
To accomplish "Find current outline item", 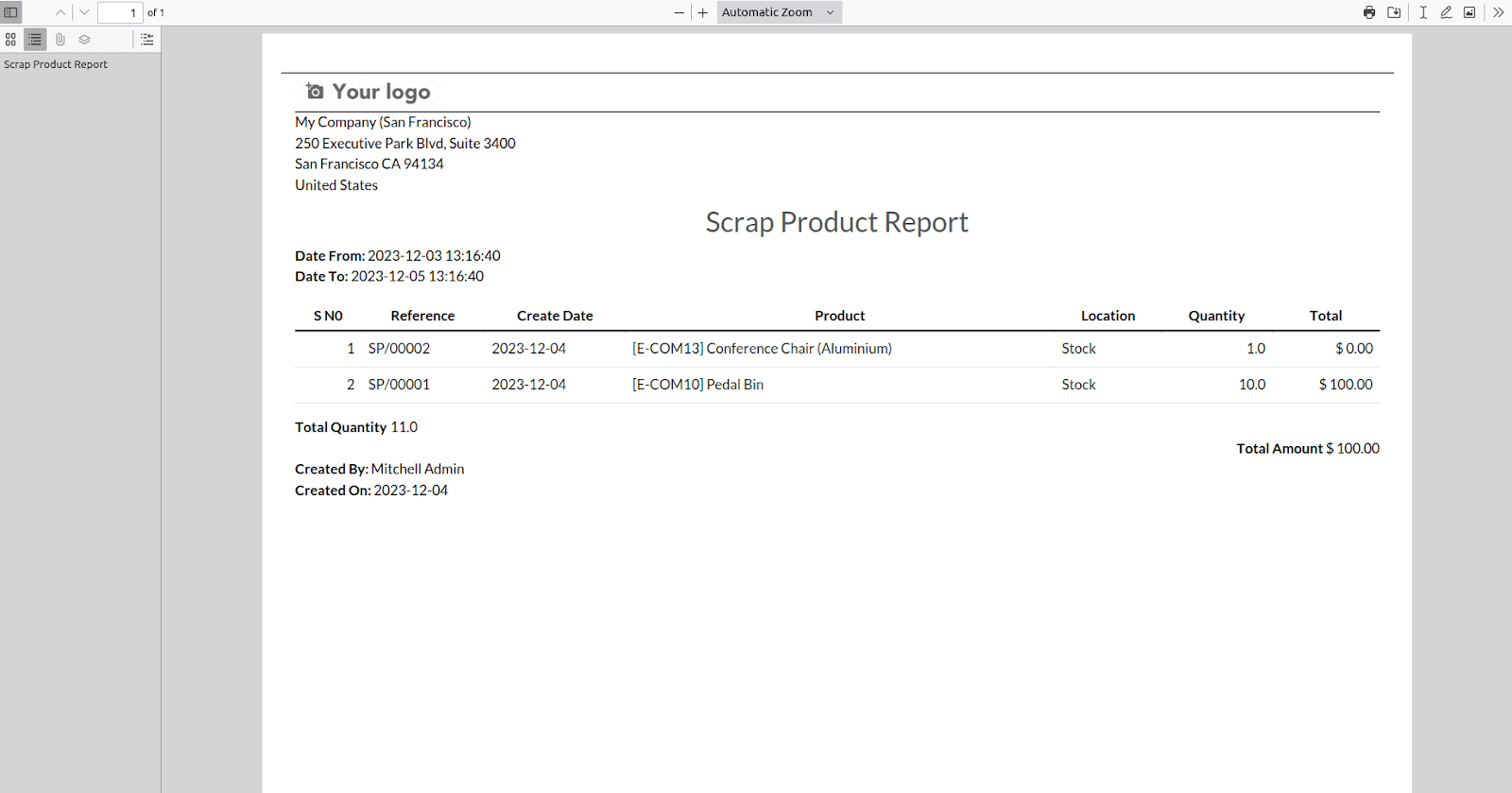I will click(146, 40).
